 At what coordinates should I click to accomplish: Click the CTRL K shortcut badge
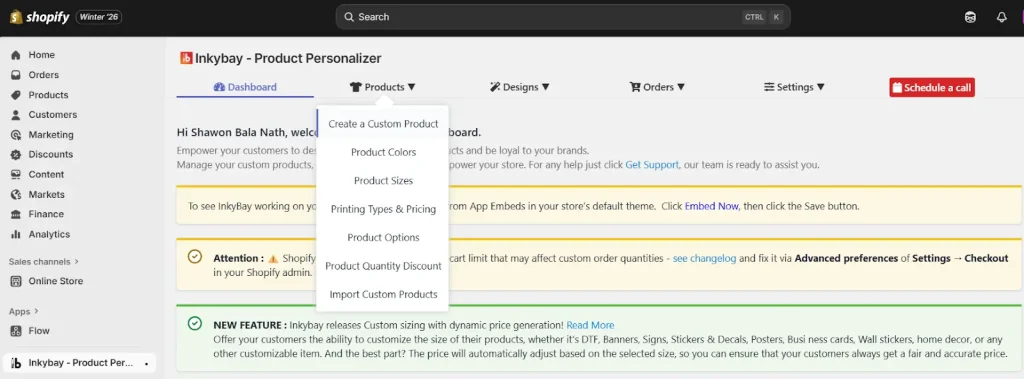click(x=762, y=17)
